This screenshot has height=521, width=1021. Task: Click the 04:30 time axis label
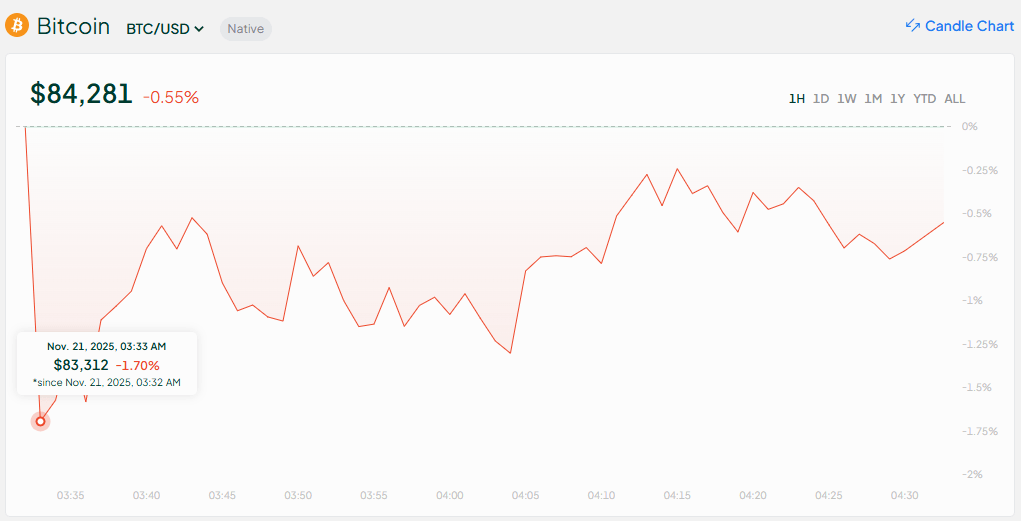tap(905, 495)
